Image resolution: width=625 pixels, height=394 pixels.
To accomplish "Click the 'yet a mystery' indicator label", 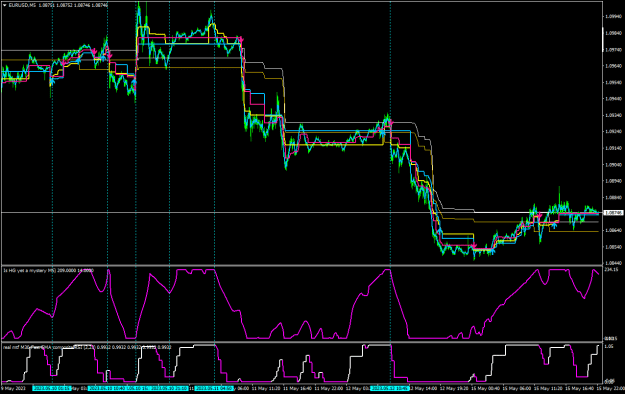I will tap(49, 270).
